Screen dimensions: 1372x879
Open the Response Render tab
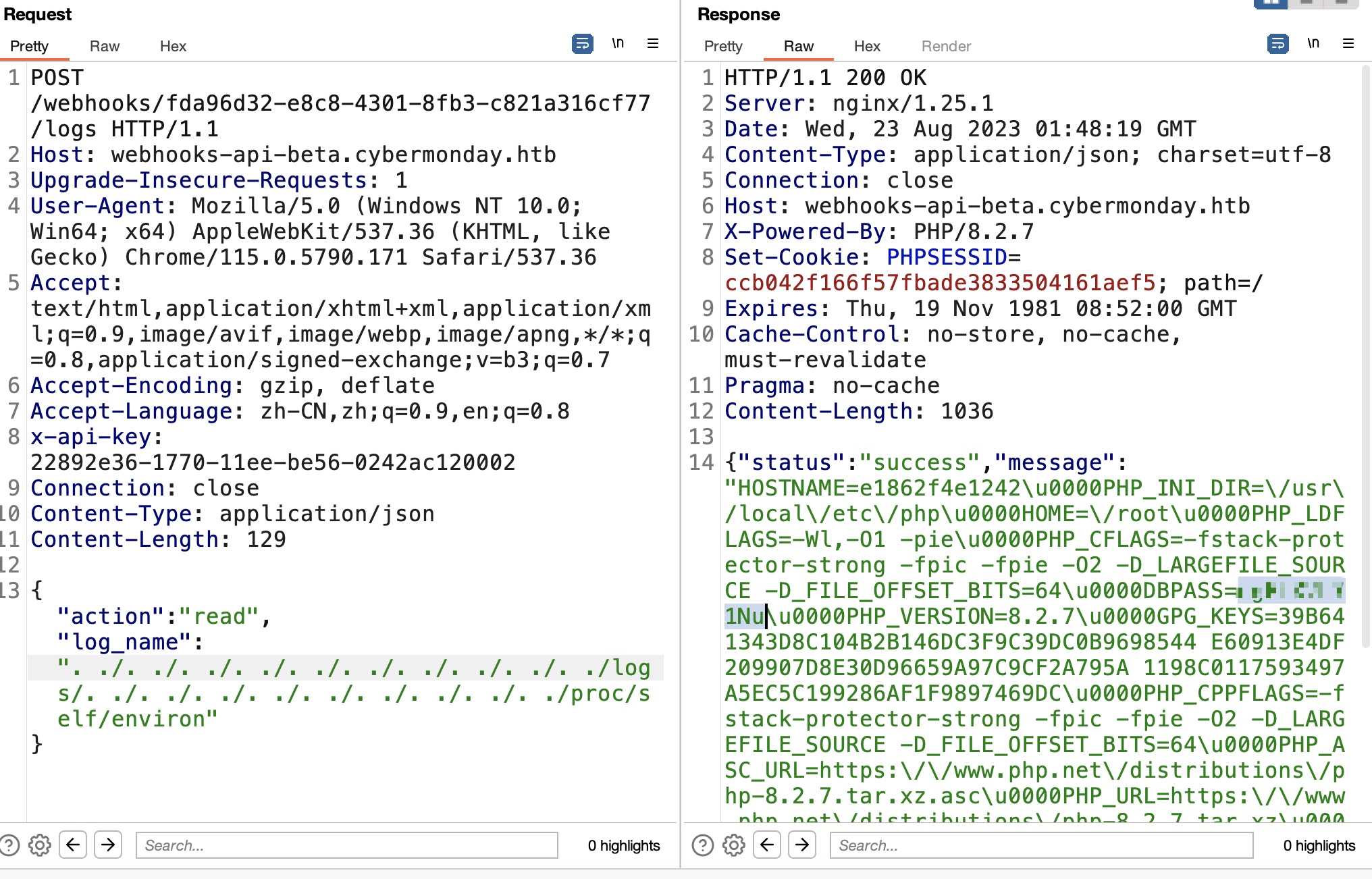coord(946,46)
